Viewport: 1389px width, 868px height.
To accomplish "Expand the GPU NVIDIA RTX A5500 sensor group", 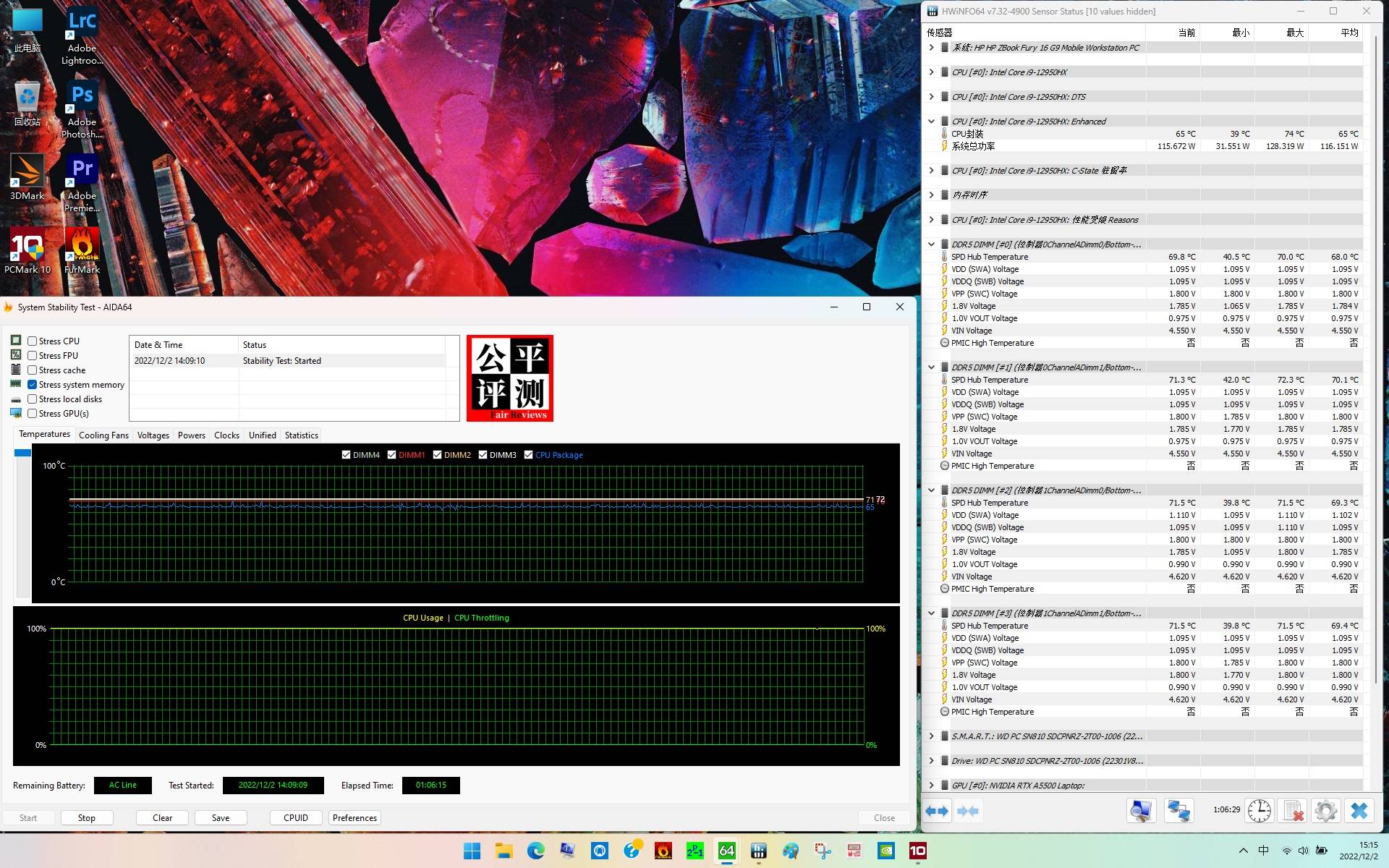I will click(932, 786).
